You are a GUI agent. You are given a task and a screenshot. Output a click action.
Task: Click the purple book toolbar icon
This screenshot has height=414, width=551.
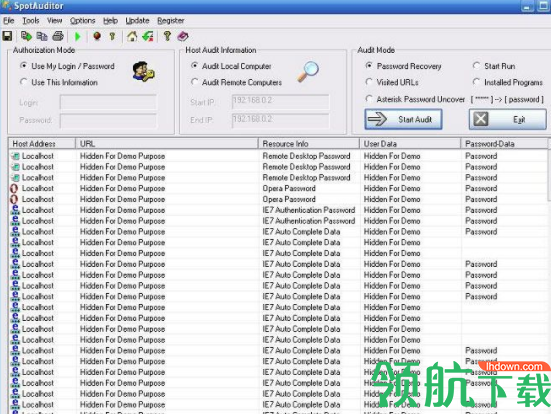pyautogui.click(x=183, y=36)
